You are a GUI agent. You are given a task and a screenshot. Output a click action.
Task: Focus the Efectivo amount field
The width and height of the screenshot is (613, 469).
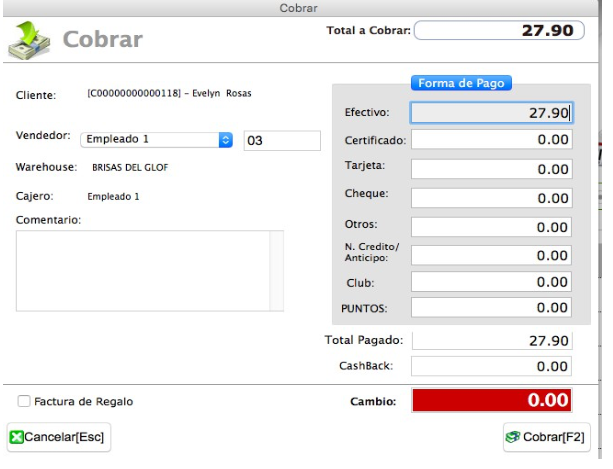492,113
